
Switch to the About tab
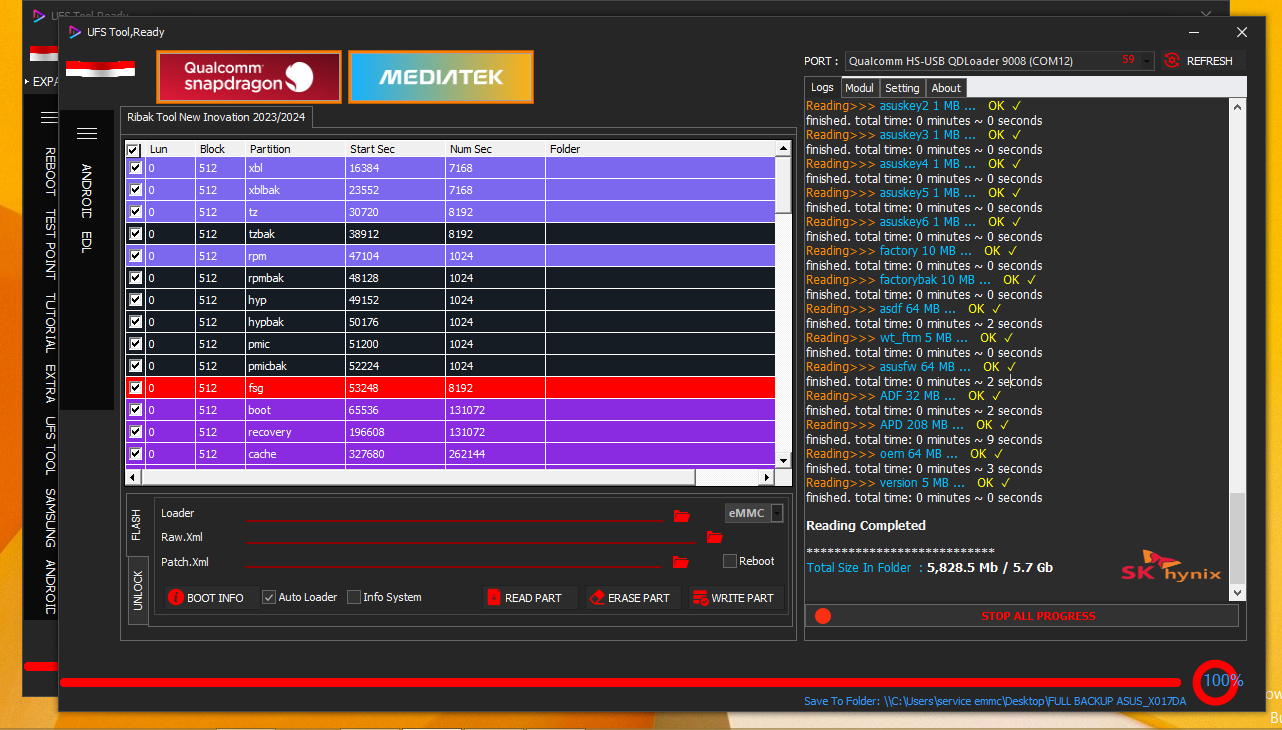[946, 88]
